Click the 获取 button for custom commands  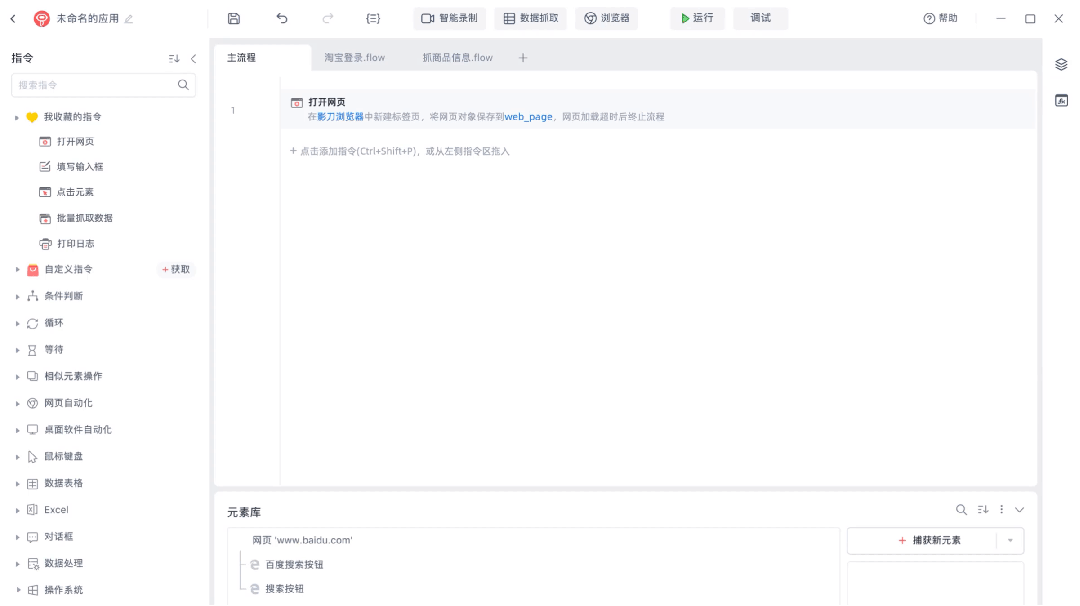pos(176,269)
